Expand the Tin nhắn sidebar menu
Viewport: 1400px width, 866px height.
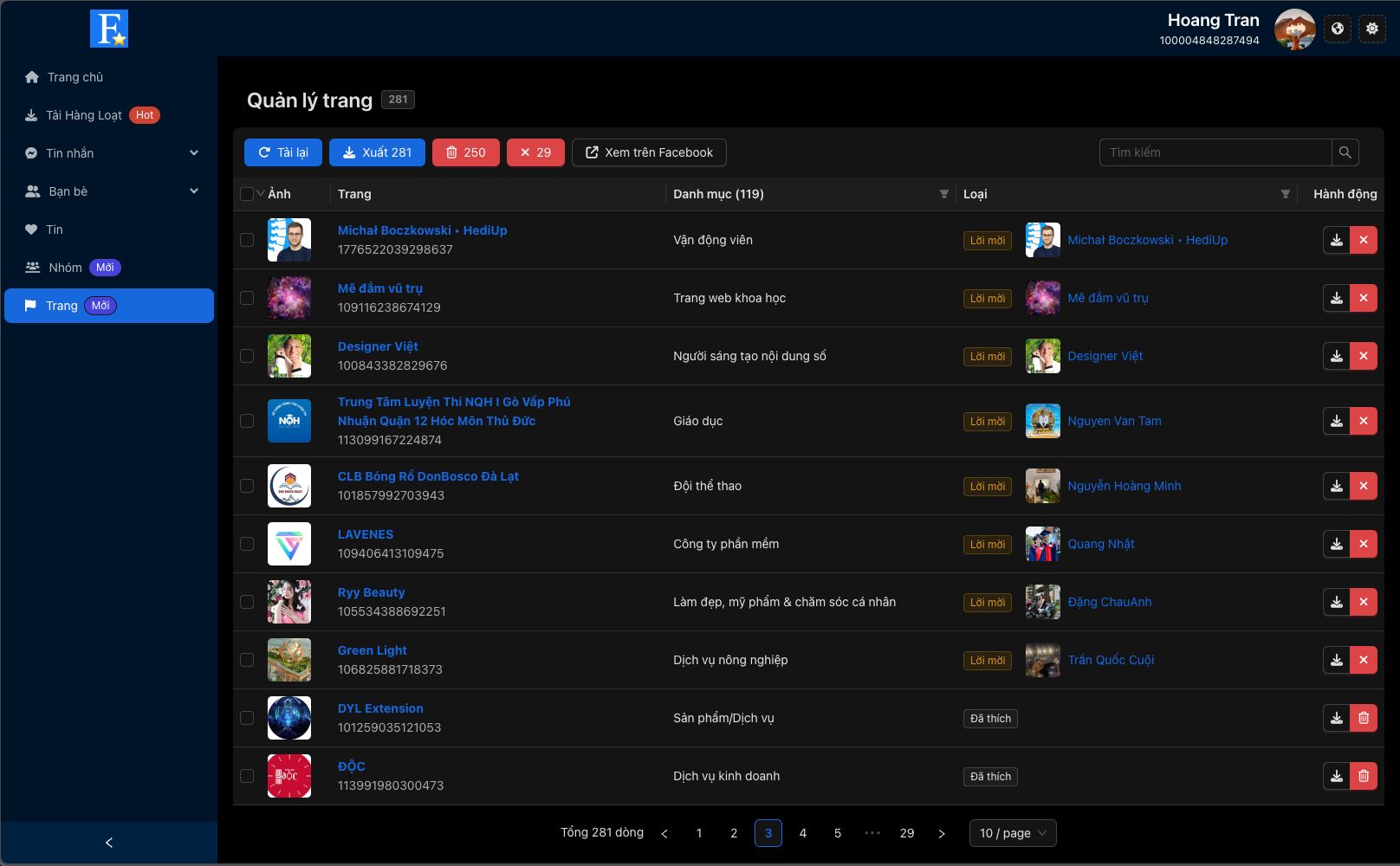click(109, 153)
